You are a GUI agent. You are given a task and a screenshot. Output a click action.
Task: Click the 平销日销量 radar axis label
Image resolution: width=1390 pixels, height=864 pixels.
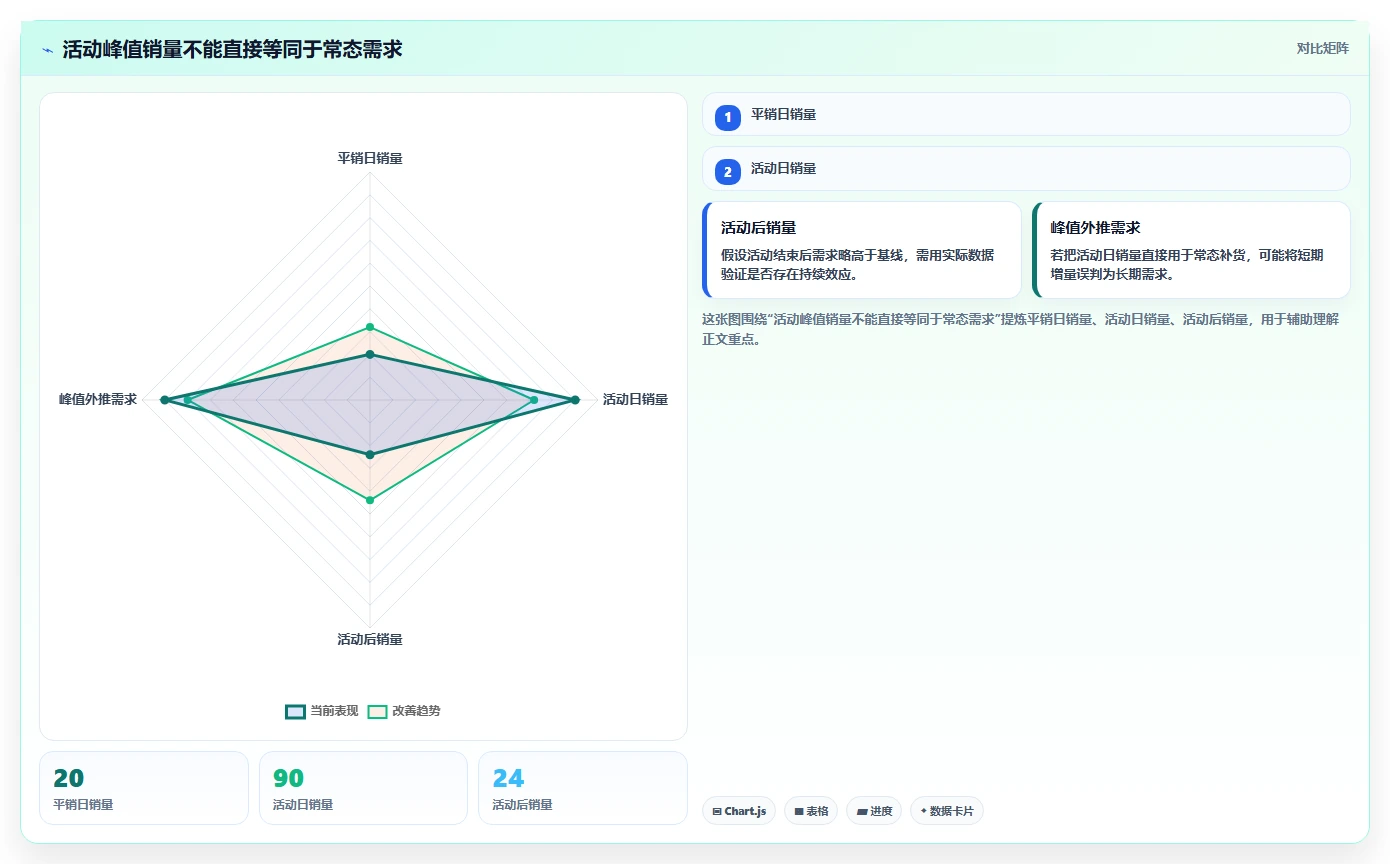tap(370, 158)
